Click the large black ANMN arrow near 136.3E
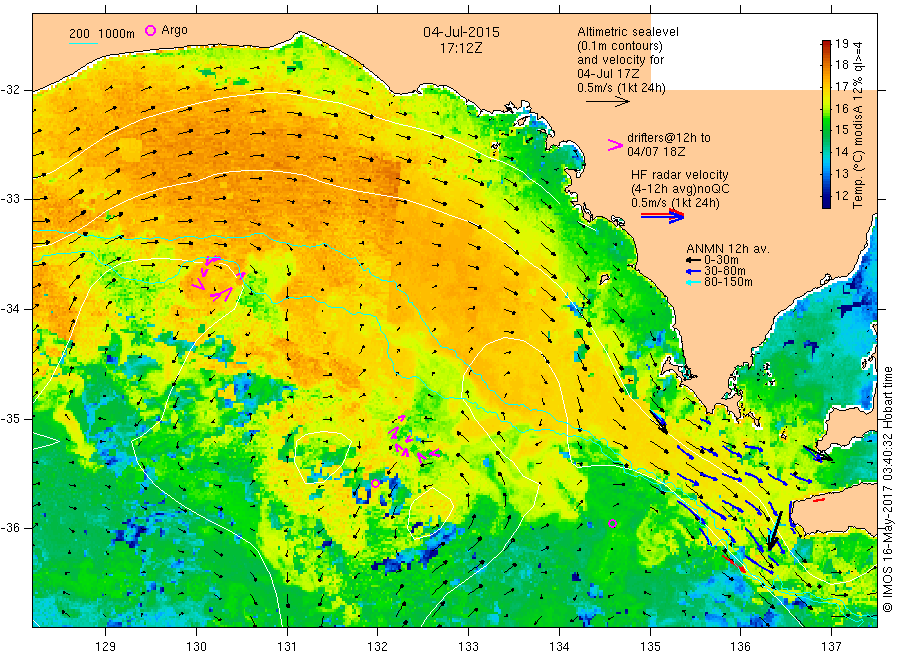900x660 pixels. [x=774, y=531]
